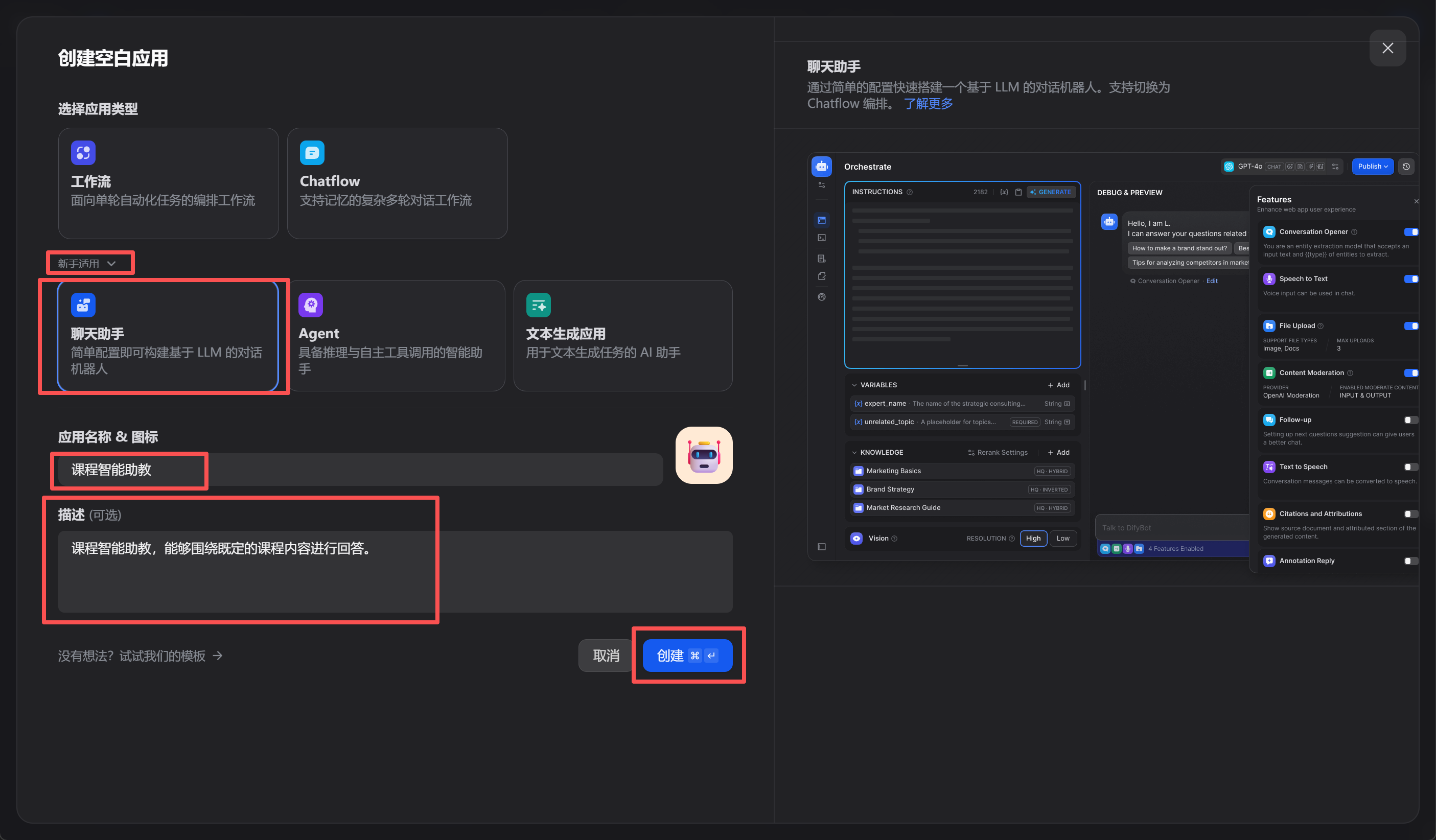This screenshot has height=840, width=1436.
Task: Enable the Follow-up toggle
Action: pos(1411,420)
